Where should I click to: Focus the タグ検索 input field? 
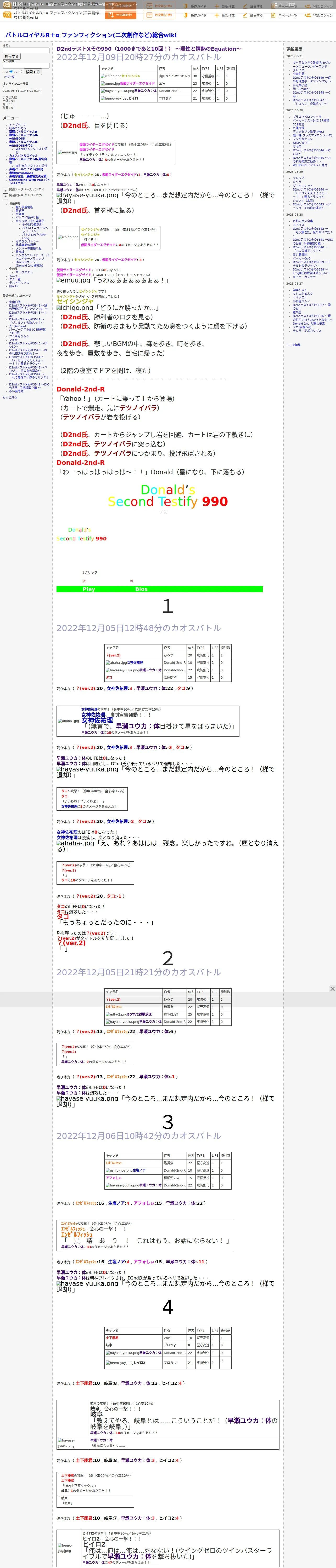pyautogui.click(x=26, y=66)
